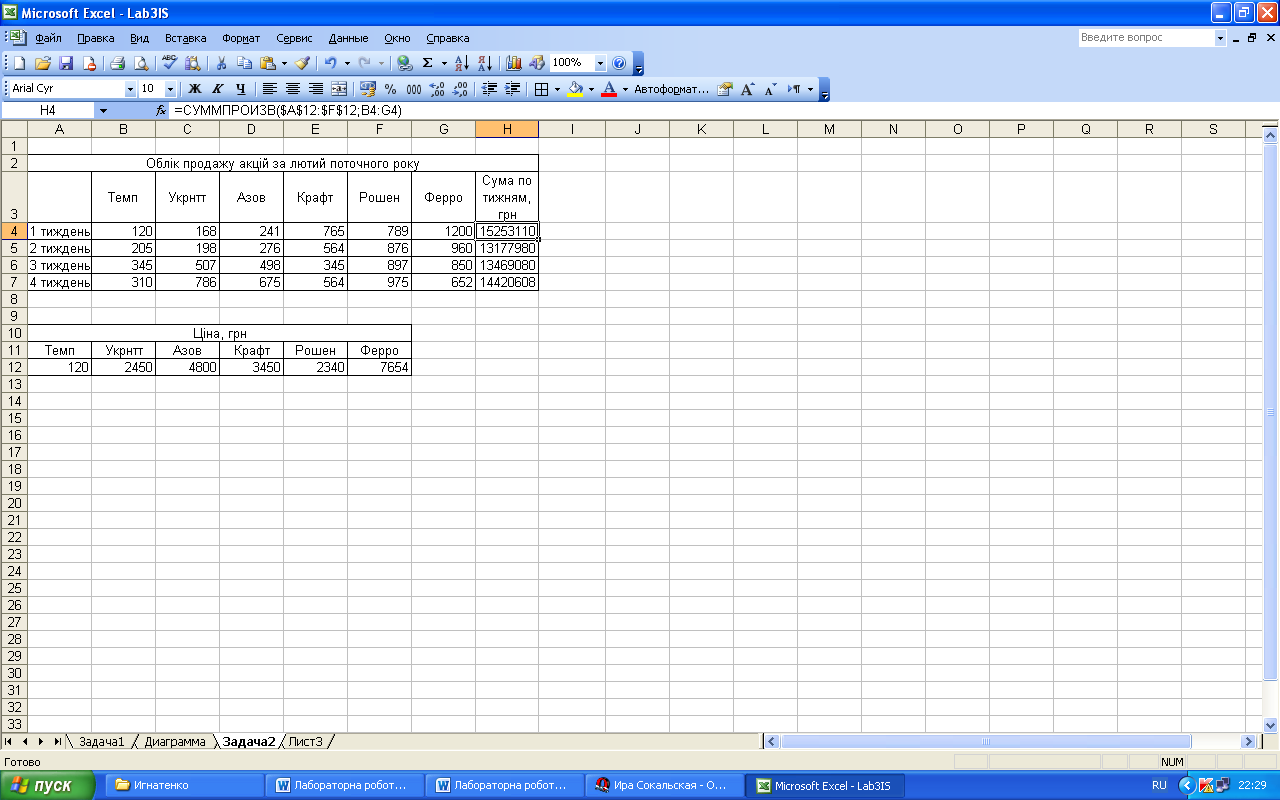Expand the Borders dropdown arrow
The width and height of the screenshot is (1280, 800).
(x=557, y=89)
